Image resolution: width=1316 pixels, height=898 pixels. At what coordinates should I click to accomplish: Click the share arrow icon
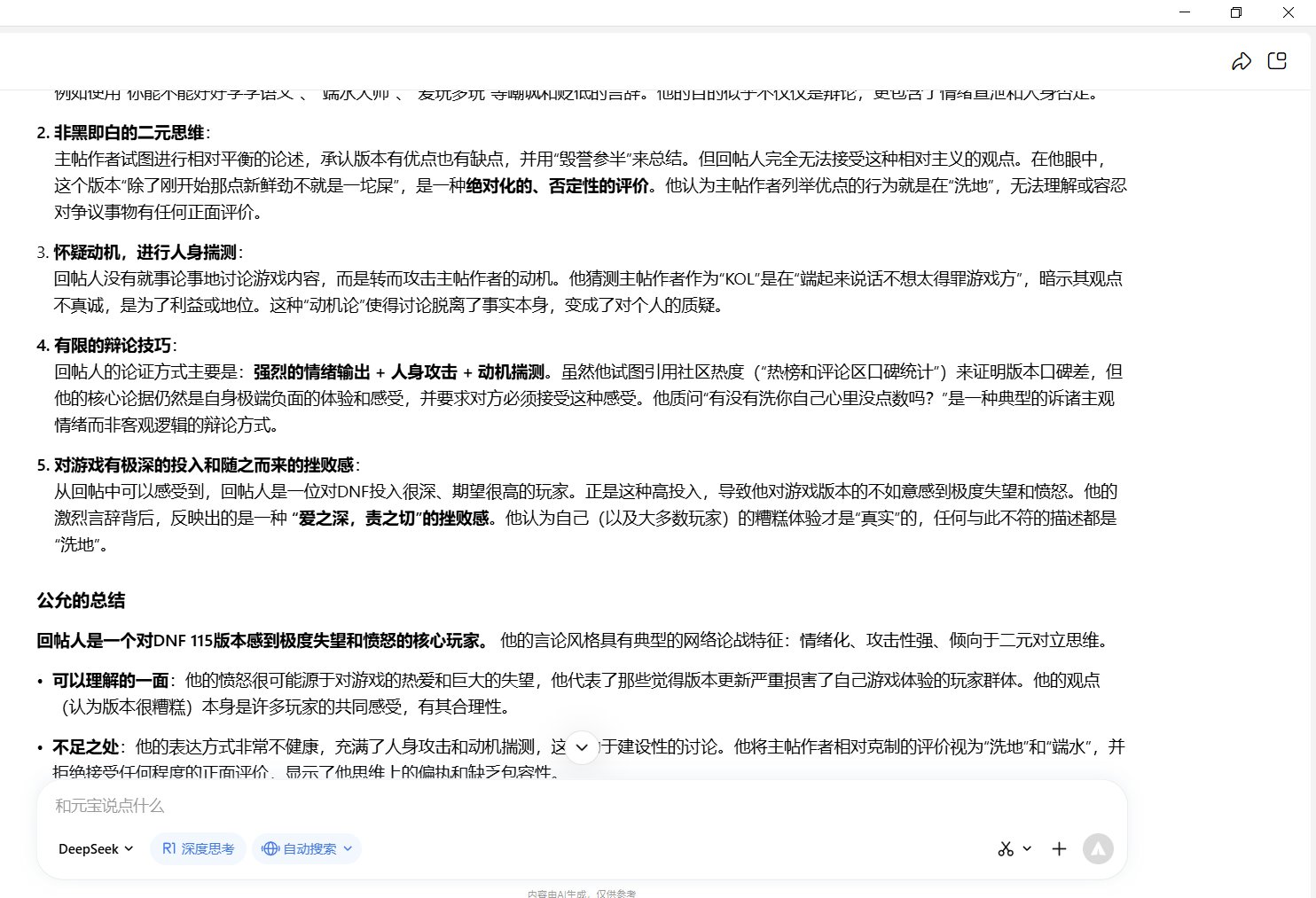(x=1242, y=61)
